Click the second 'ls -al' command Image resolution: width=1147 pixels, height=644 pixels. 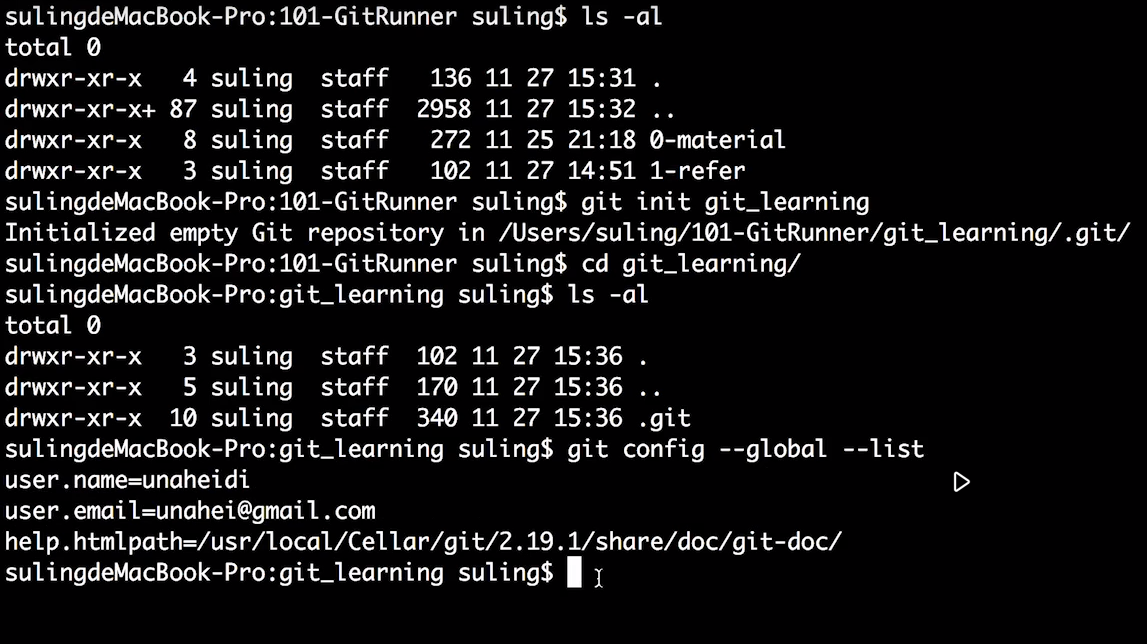click(x=608, y=294)
